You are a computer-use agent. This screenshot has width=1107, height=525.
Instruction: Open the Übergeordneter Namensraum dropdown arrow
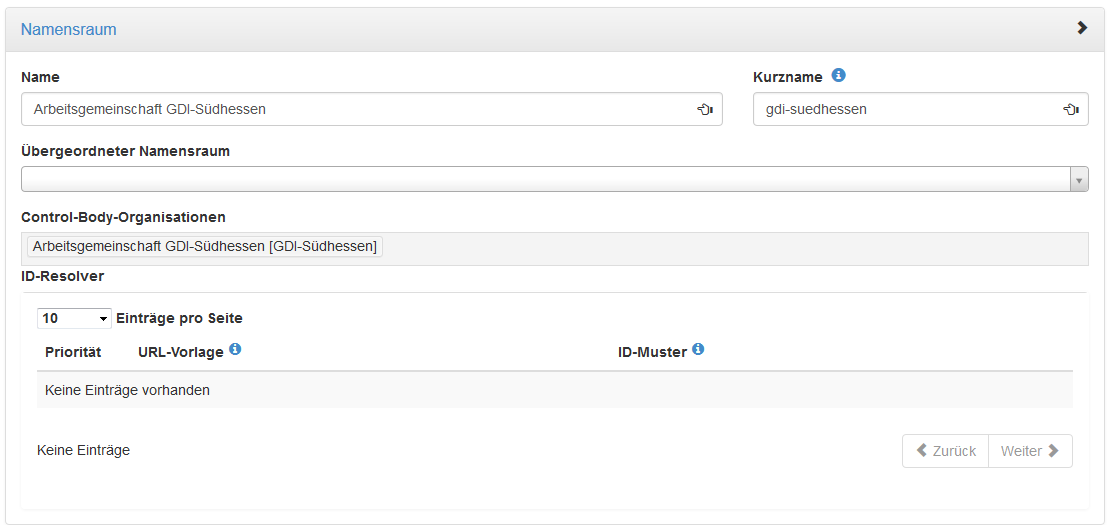tap(1079, 179)
